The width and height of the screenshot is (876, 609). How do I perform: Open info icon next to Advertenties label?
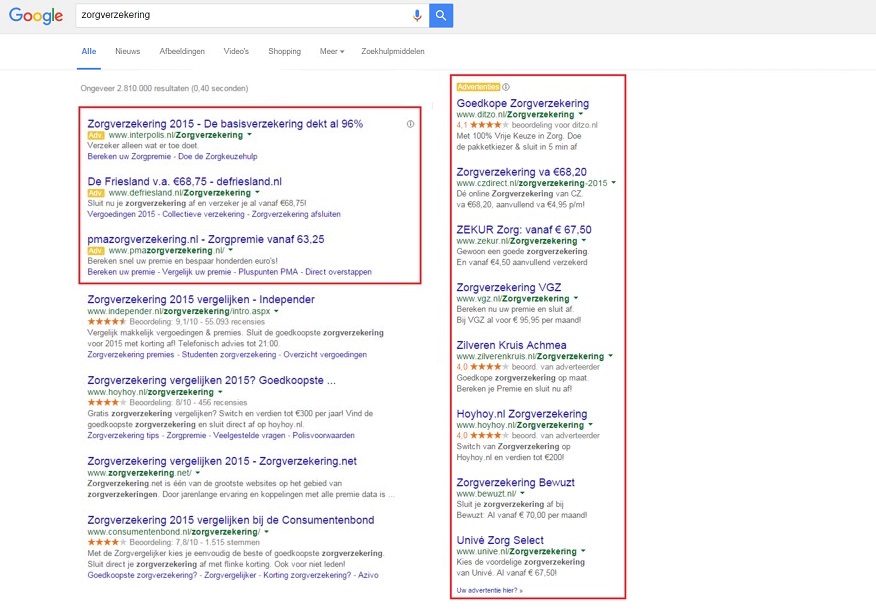coord(506,87)
